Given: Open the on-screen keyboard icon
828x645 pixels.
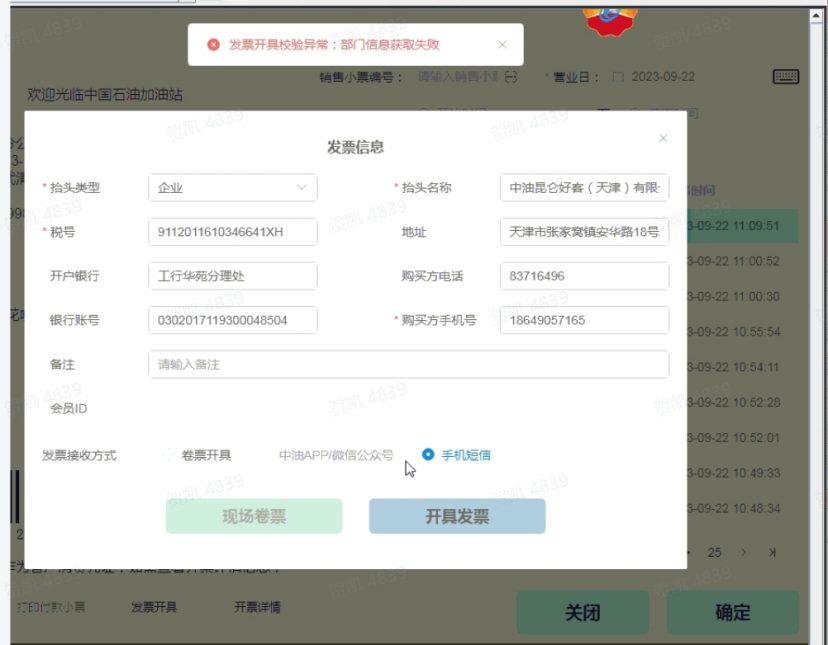Looking at the screenshot, I should [785, 77].
